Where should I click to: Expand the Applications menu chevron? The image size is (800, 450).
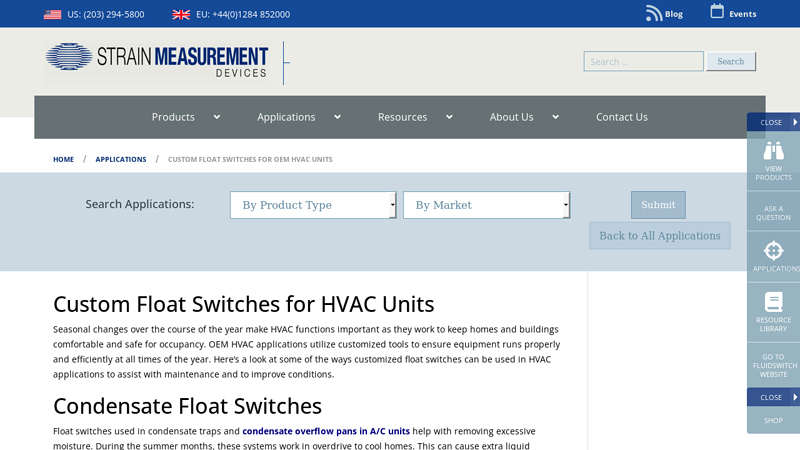[337, 117]
